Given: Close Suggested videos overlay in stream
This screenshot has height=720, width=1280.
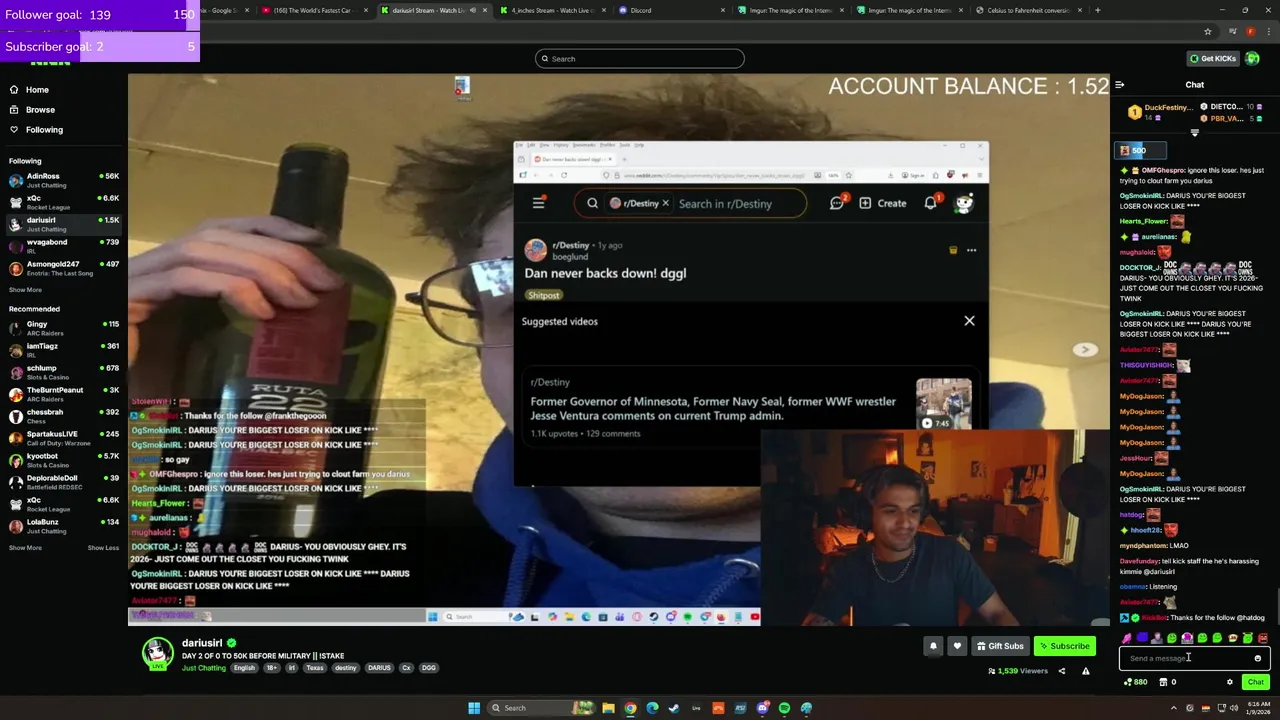Looking at the screenshot, I should 969,321.
